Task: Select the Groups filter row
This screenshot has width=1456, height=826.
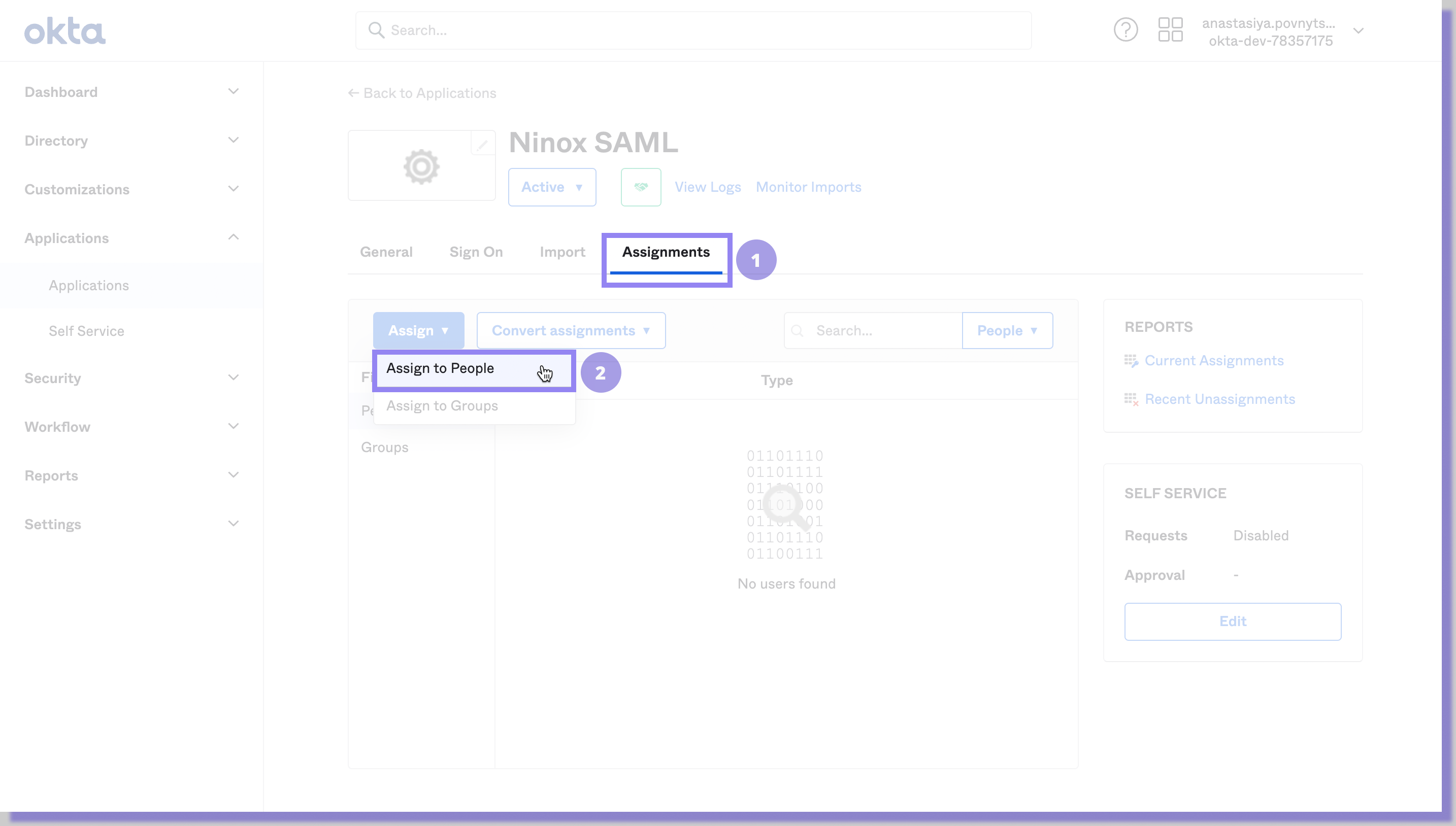Action: 421,448
